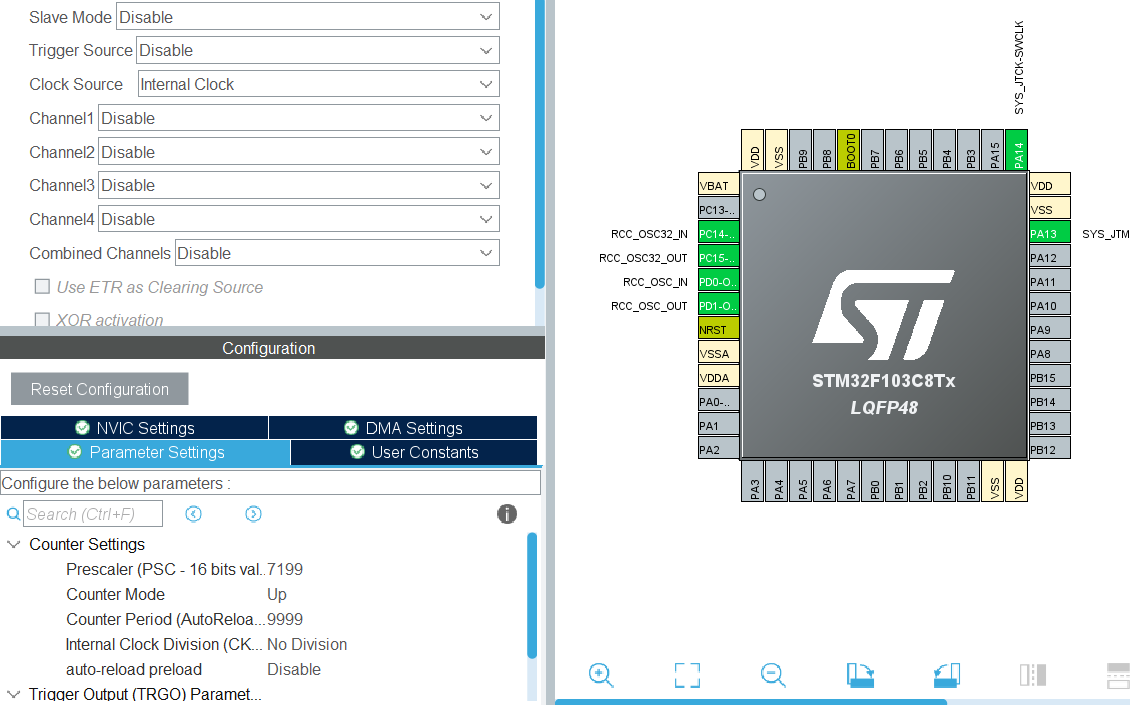The height and width of the screenshot is (705, 1130).
Task: Open the Channel4 dropdown
Action: 298,219
